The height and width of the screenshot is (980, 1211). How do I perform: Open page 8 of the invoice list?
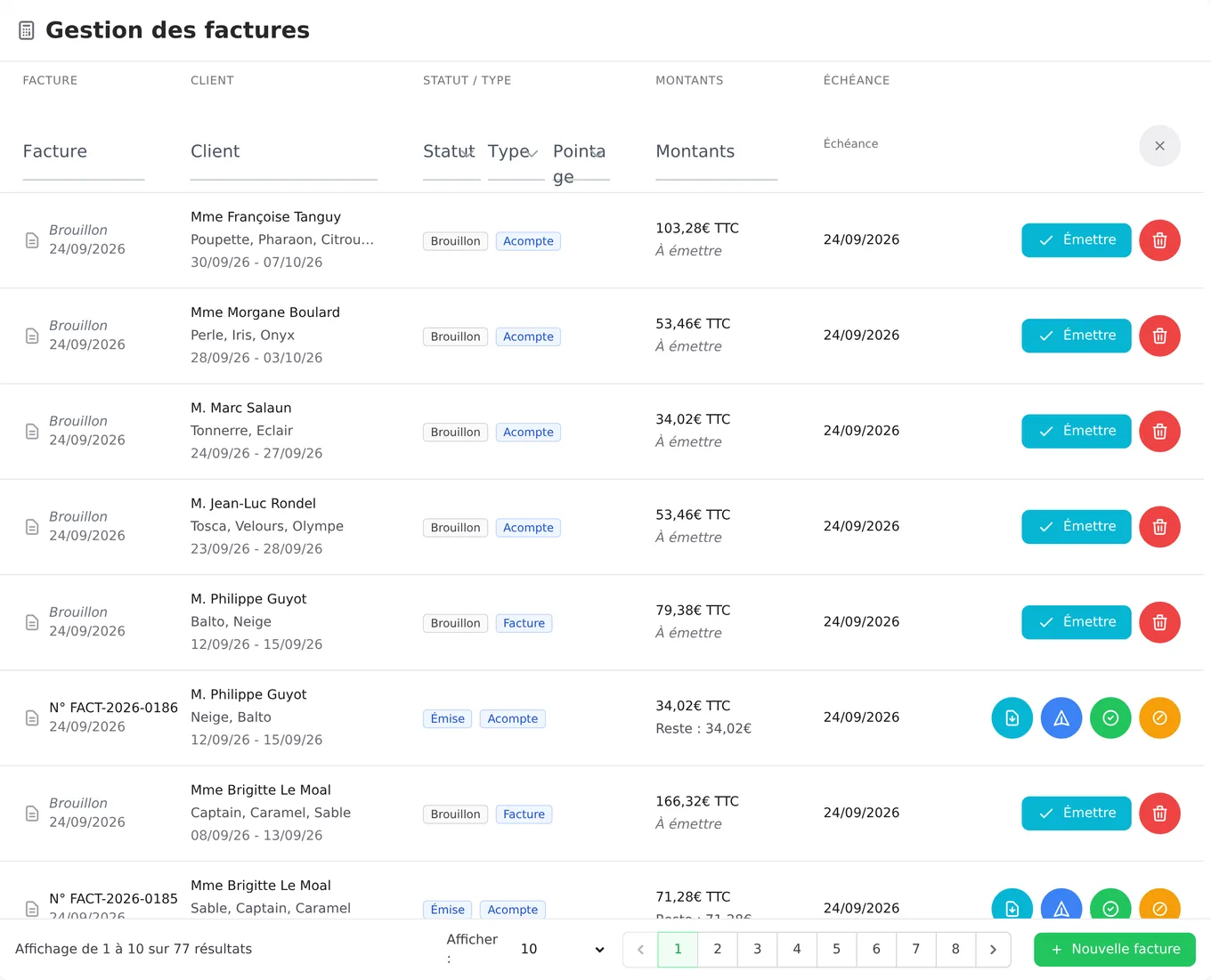(x=955, y=950)
